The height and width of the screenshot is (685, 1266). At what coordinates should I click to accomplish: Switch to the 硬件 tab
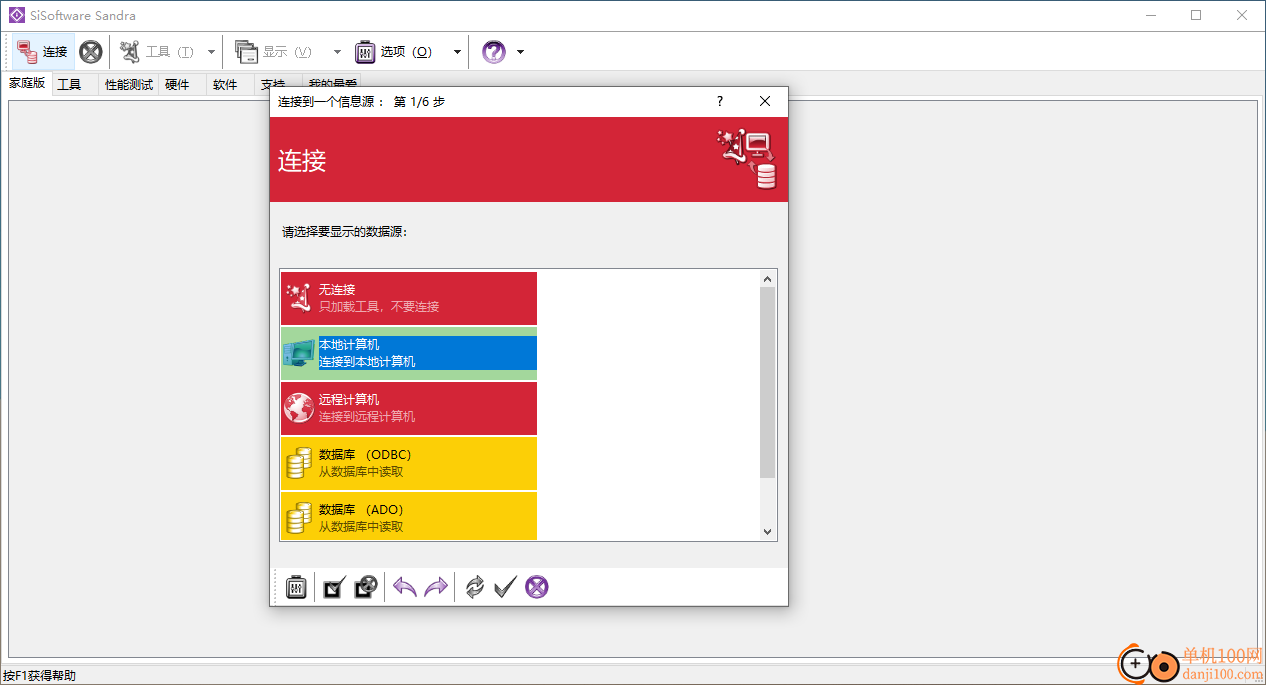point(177,85)
